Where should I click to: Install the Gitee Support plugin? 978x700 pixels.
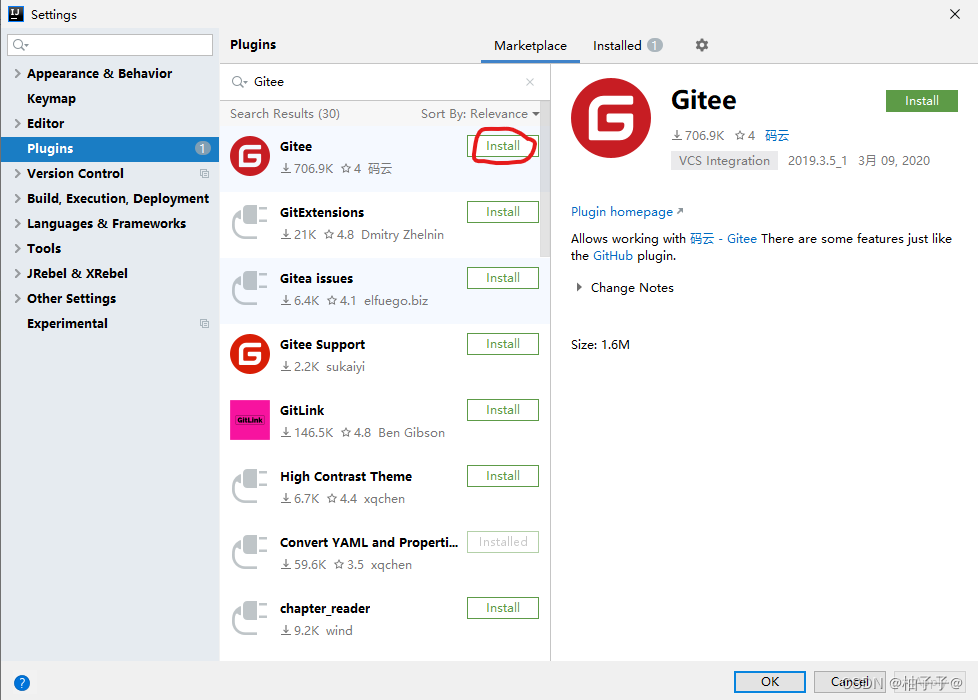point(503,344)
